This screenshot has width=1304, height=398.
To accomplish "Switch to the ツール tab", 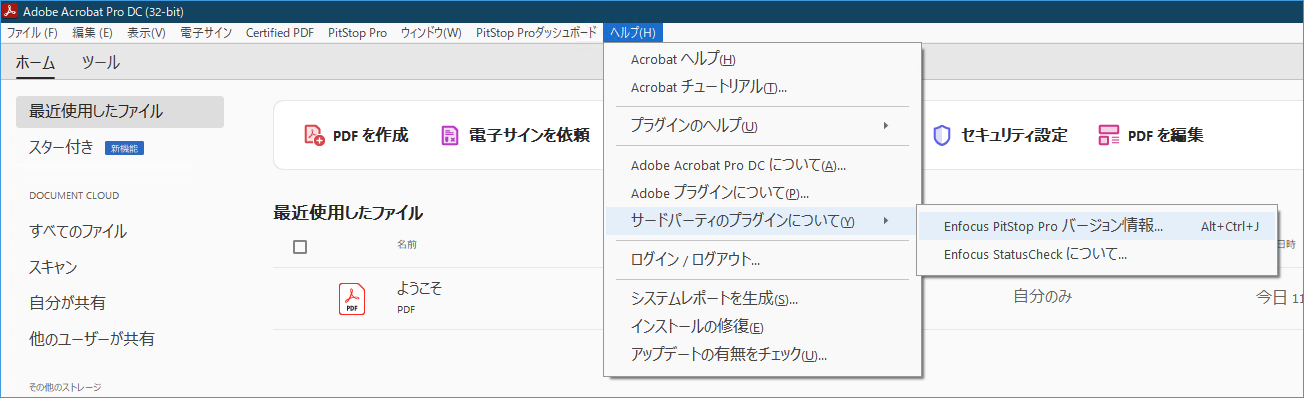I will point(101,63).
